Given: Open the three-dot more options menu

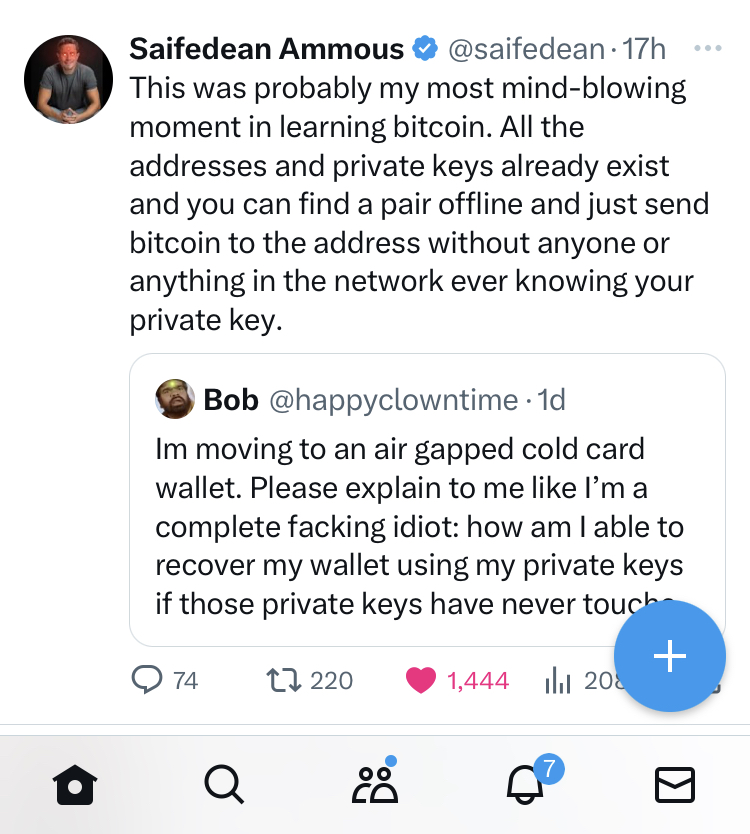Looking at the screenshot, I should point(707,48).
